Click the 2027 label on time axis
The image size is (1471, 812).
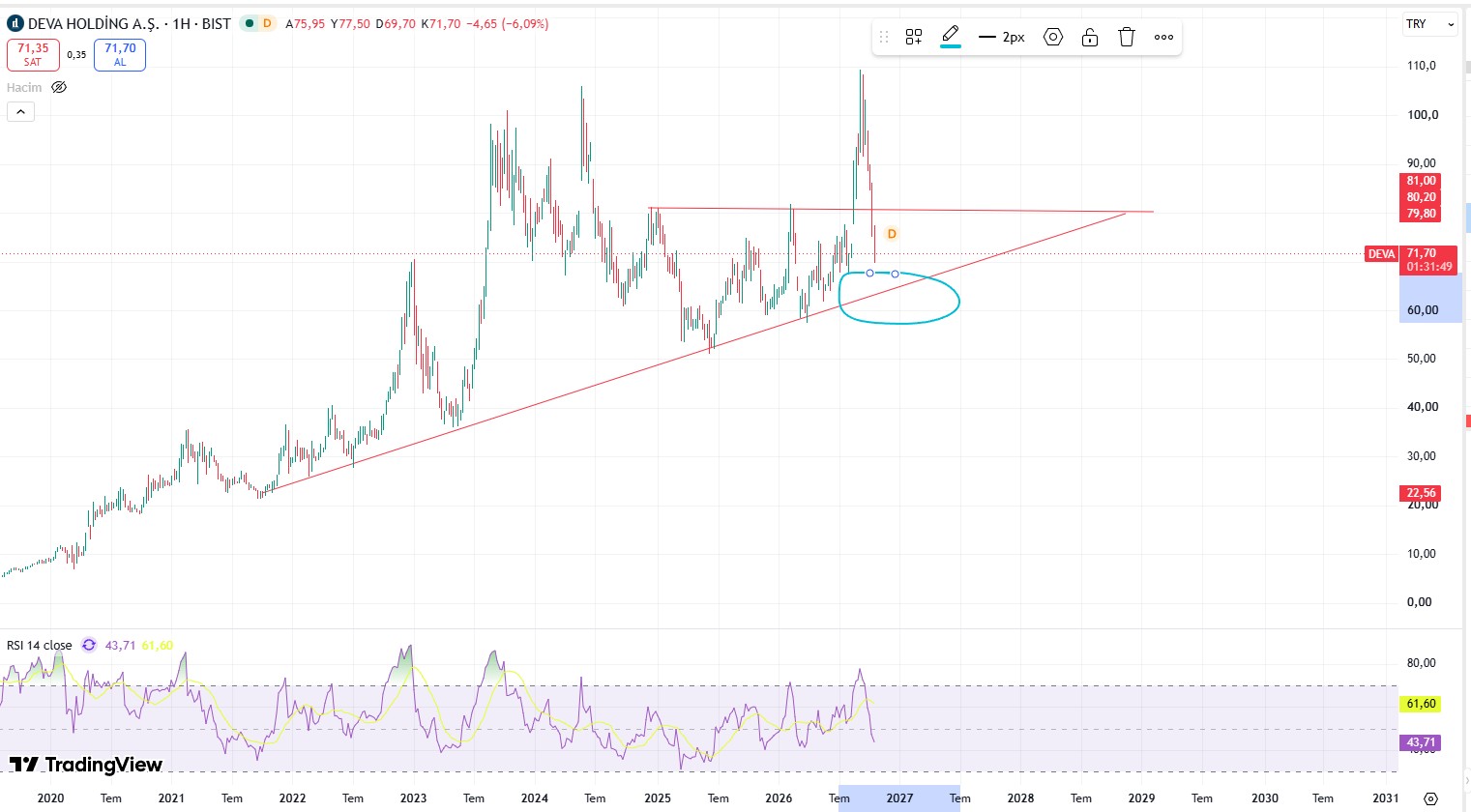coord(899,798)
